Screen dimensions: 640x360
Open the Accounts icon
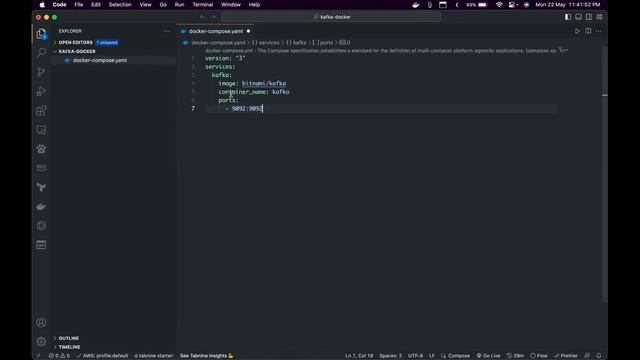41,322
